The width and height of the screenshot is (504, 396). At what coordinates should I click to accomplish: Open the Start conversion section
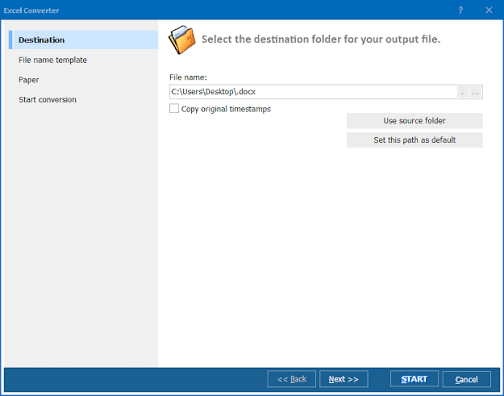tap(47, 100)
